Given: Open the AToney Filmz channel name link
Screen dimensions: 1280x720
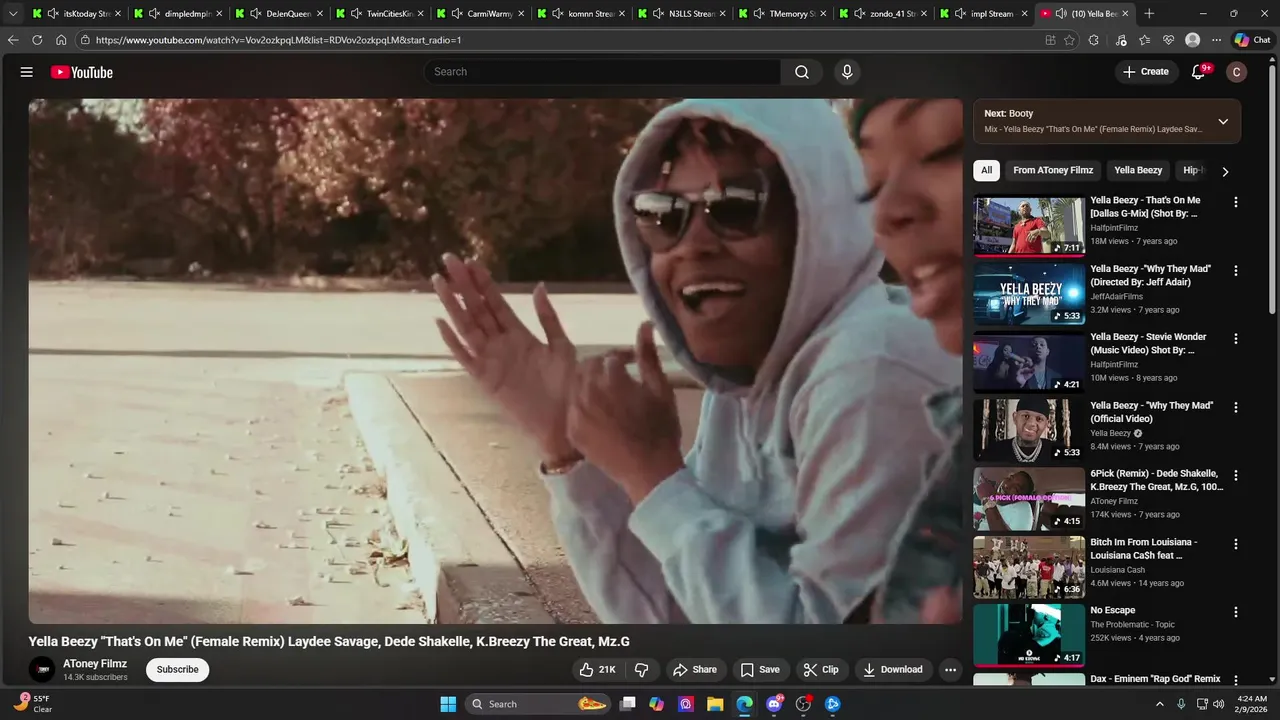Looking at the screenshot, I should 95,664.
